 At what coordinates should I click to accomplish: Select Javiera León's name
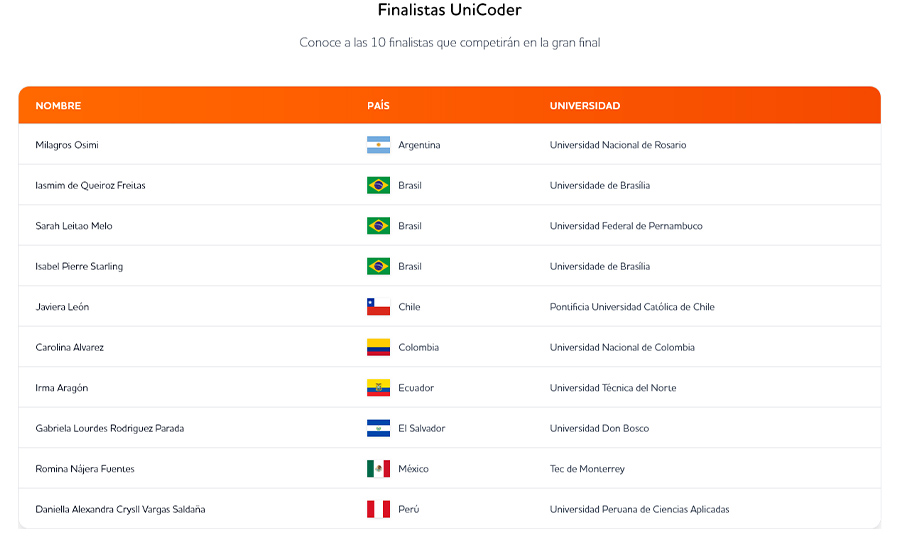pos(62,307)
